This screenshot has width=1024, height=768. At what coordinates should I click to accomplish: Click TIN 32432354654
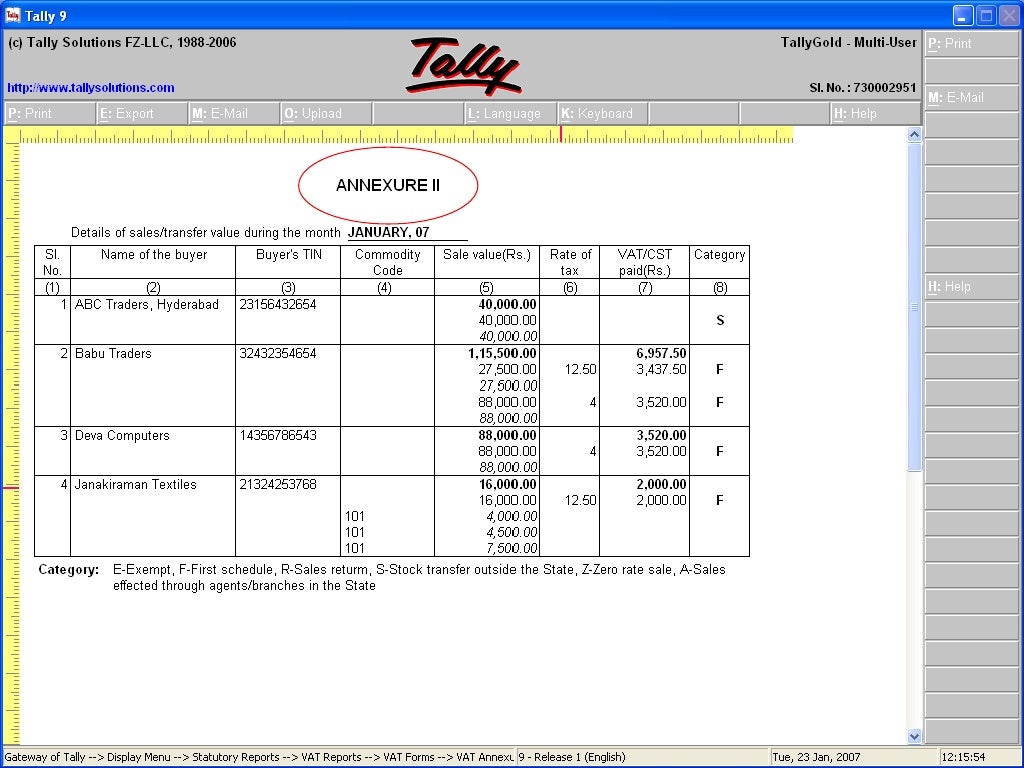(x=278, y=353)
